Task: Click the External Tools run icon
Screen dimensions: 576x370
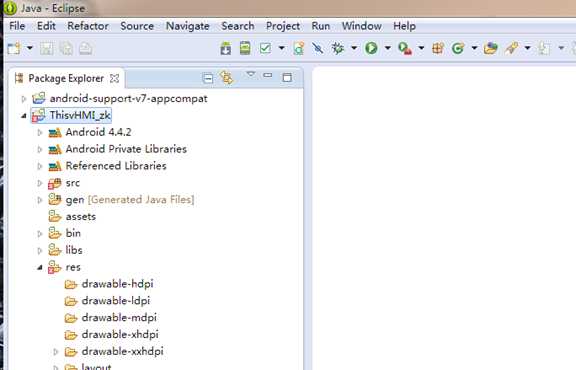Action: [404, 48]
